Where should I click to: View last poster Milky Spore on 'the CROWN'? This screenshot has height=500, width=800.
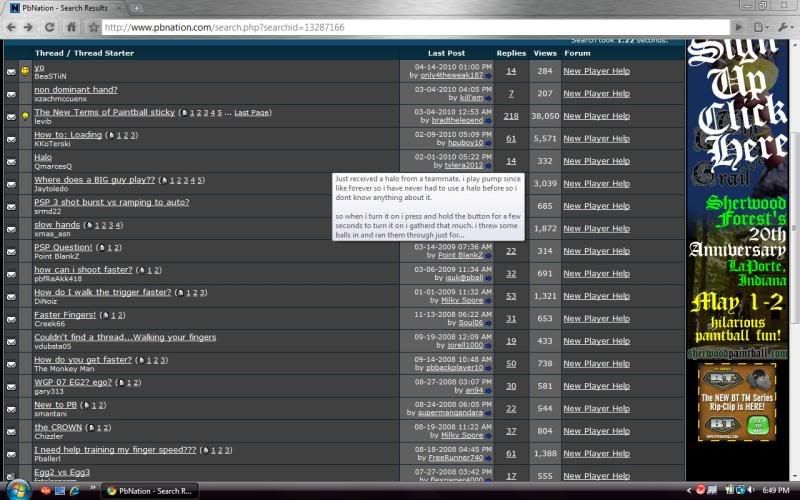pos(462,435)
